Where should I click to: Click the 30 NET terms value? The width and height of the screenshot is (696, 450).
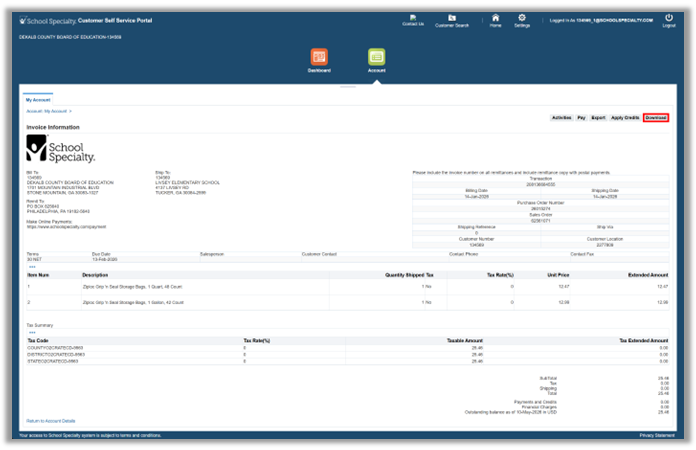(x=34, y=259)
